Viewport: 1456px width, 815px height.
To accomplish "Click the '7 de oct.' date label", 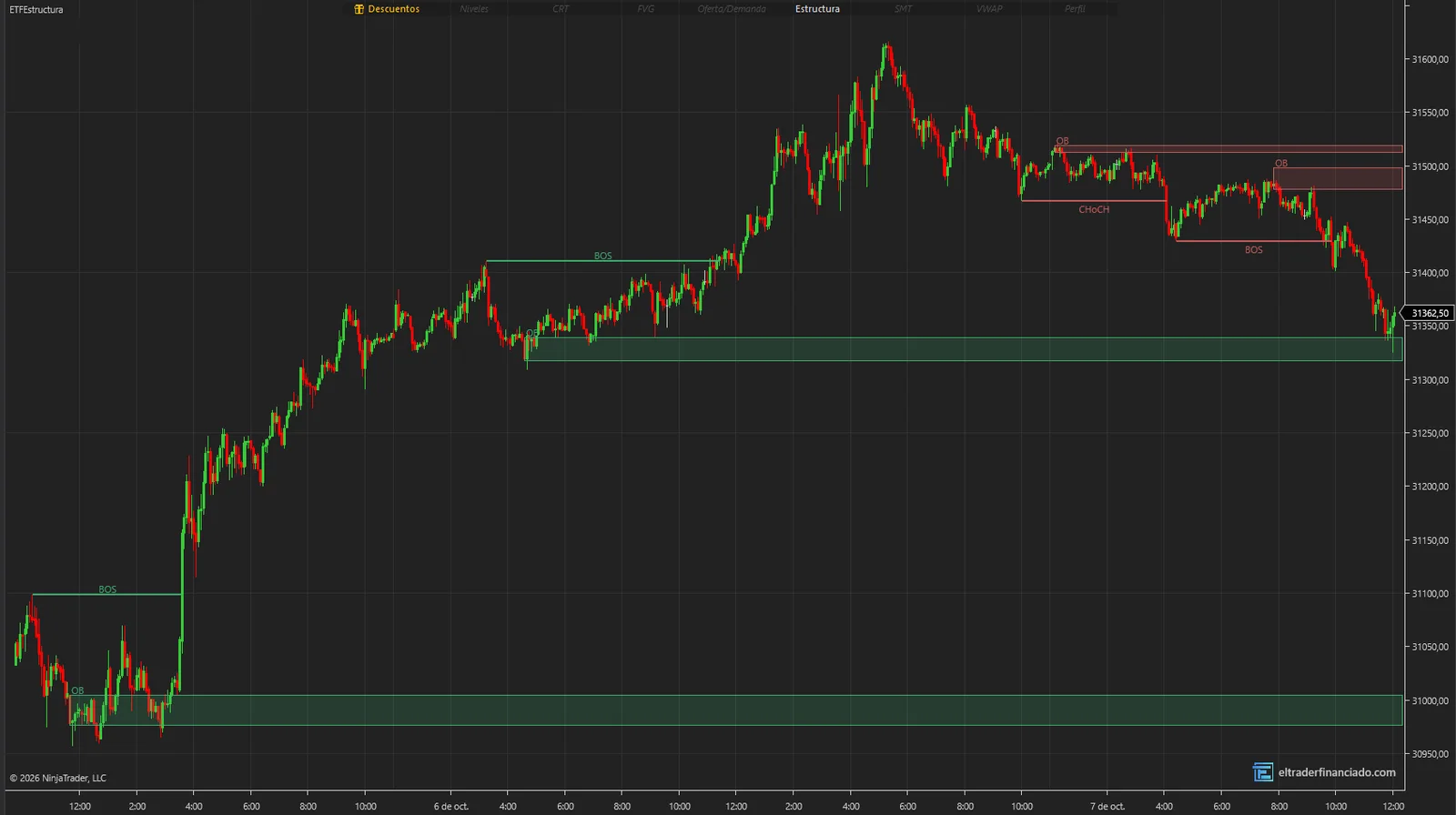I will tap(1107, 807).
